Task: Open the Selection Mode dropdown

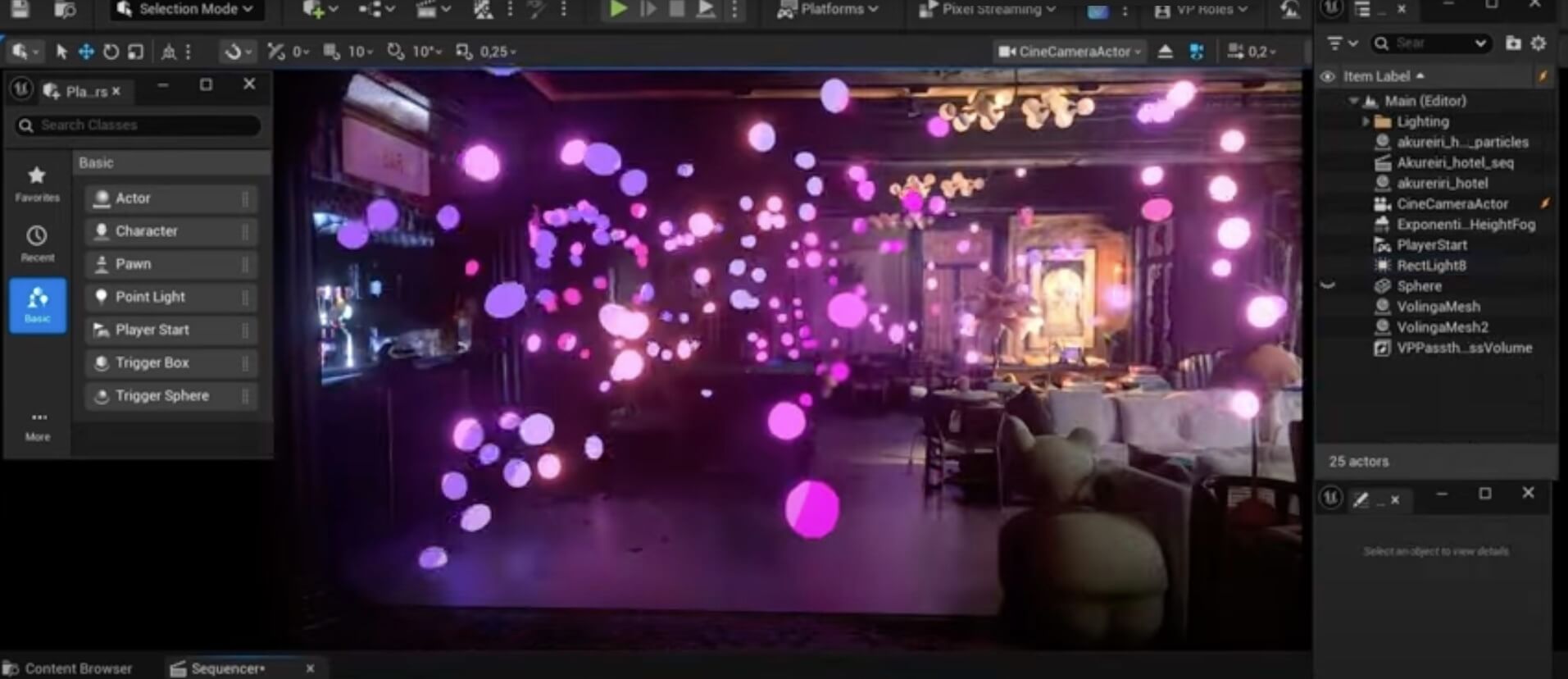Action: point(186,9)
